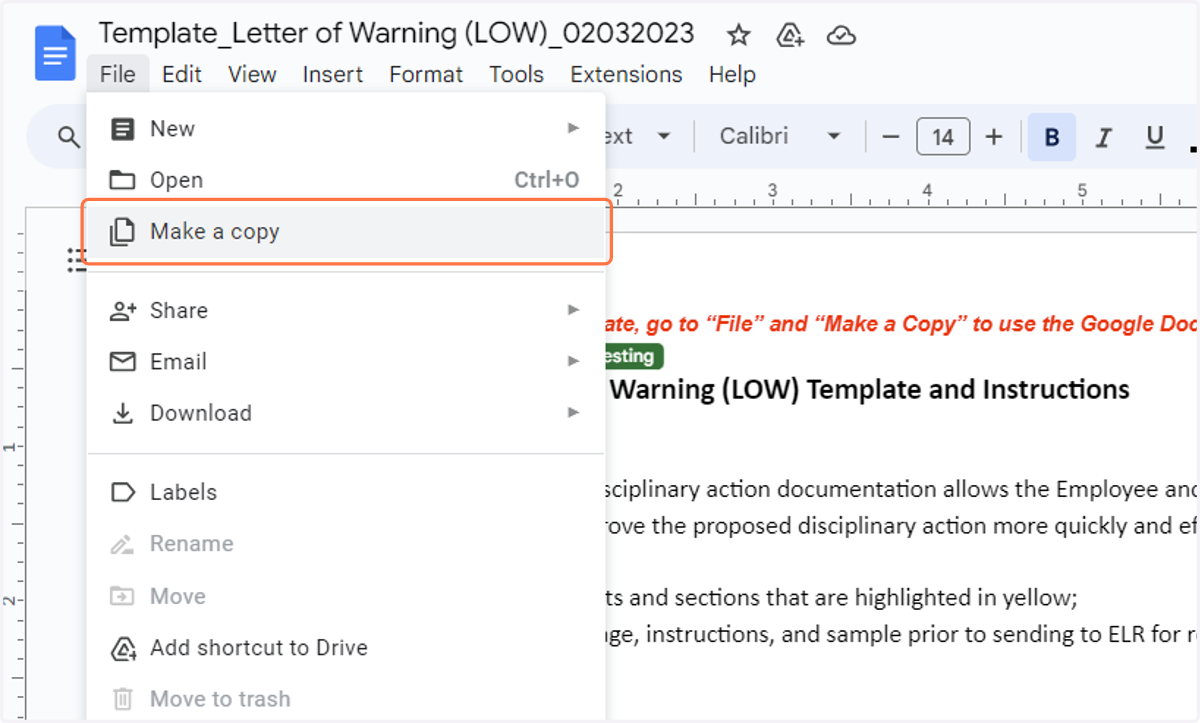Select Add shortcut to Drive

[346, 648]
